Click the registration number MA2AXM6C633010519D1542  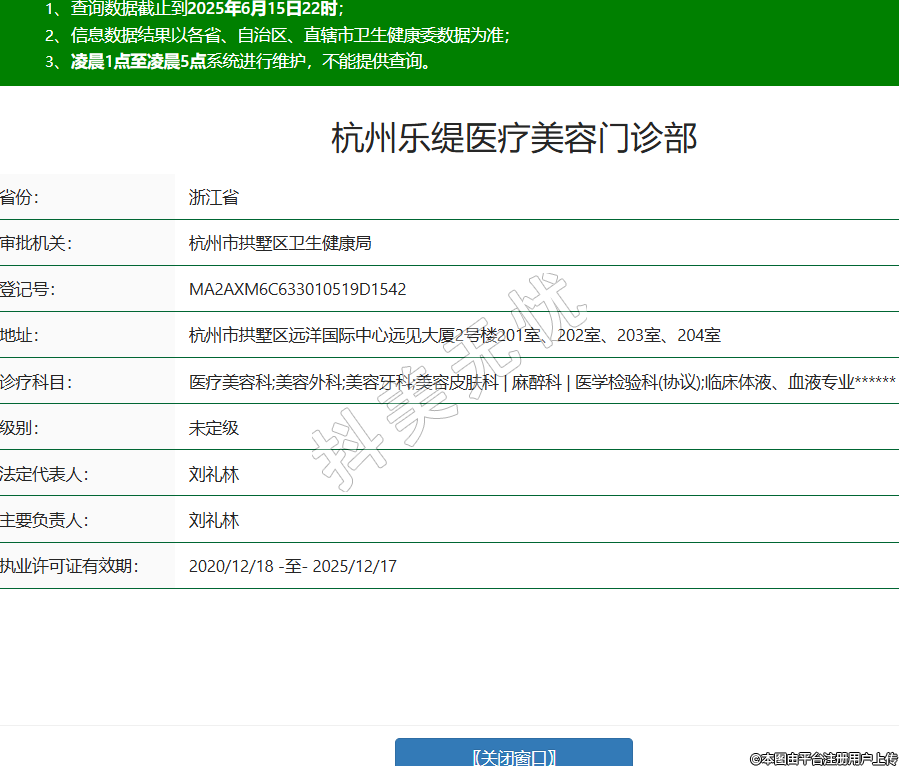[x=297, y=290]
